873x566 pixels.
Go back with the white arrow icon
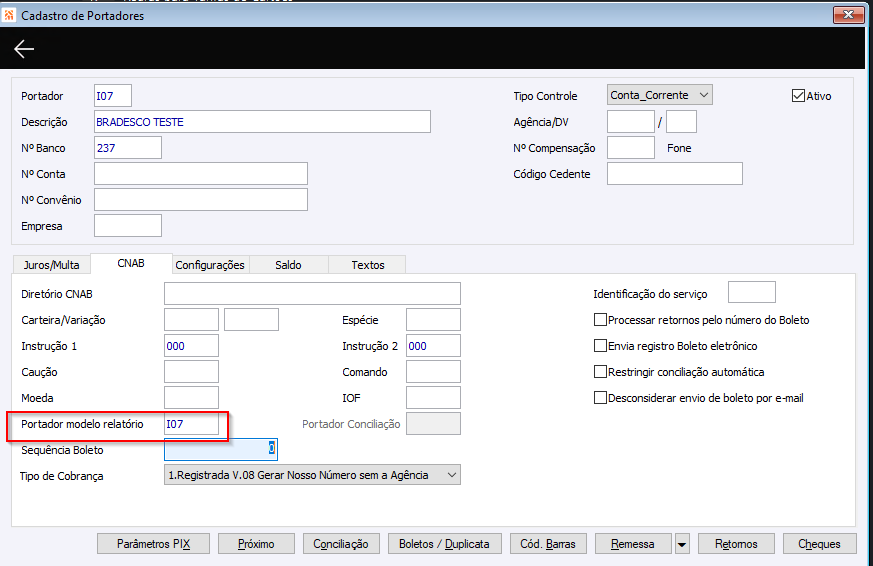[24, 49]
